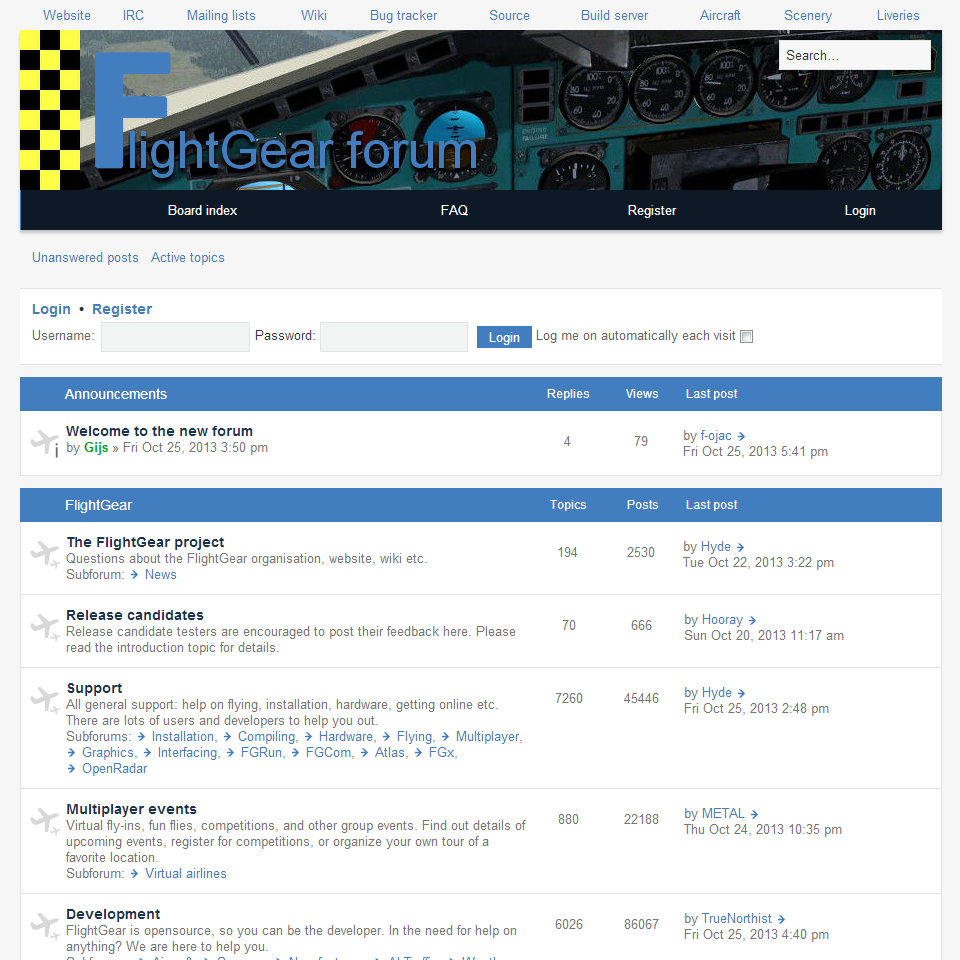Open the Aircraft top link
Screen dimensions: 960x960
click(719, 15)
